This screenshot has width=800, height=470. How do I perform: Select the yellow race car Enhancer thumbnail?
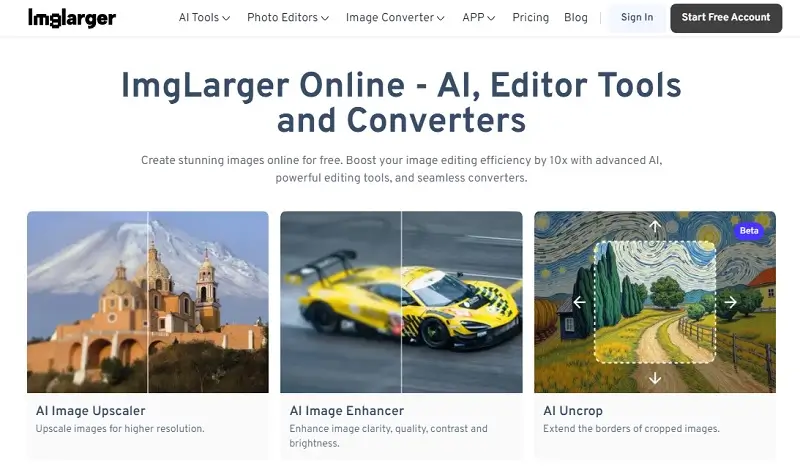(340, 302)
